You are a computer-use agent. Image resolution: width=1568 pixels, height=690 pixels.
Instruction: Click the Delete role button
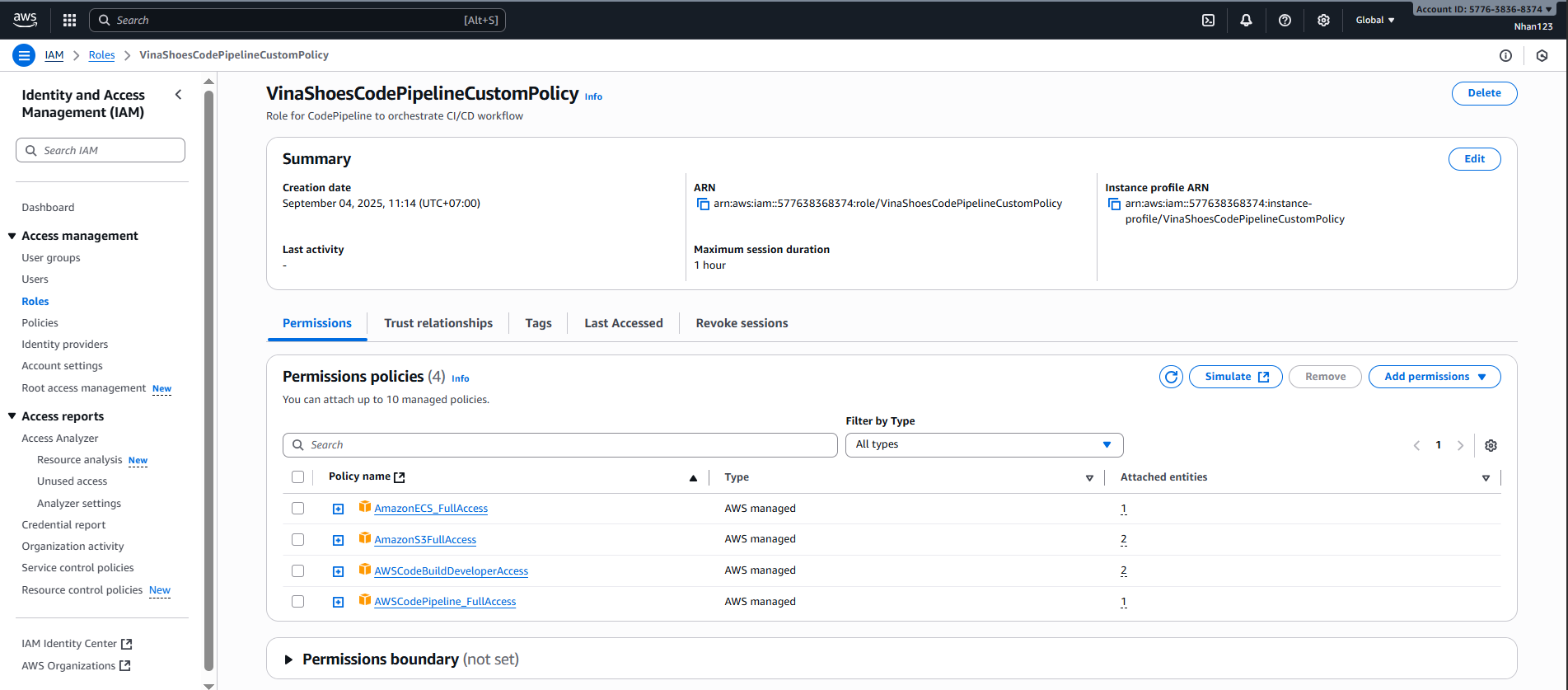1483,93
